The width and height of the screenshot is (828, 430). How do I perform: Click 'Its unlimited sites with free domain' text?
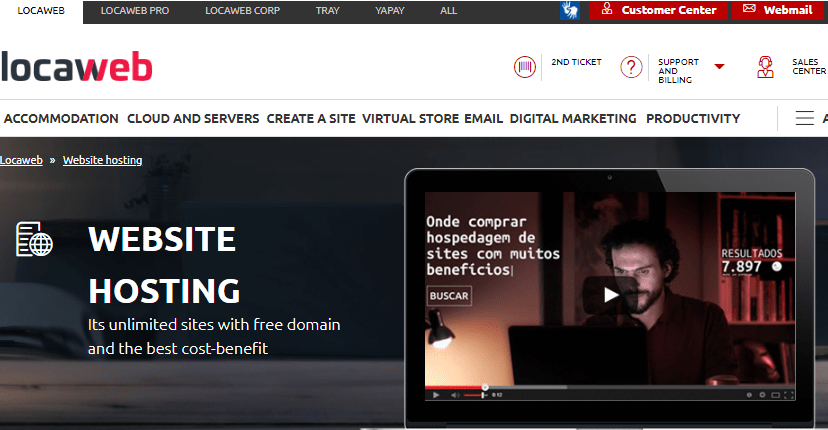[x=214, y=324]
